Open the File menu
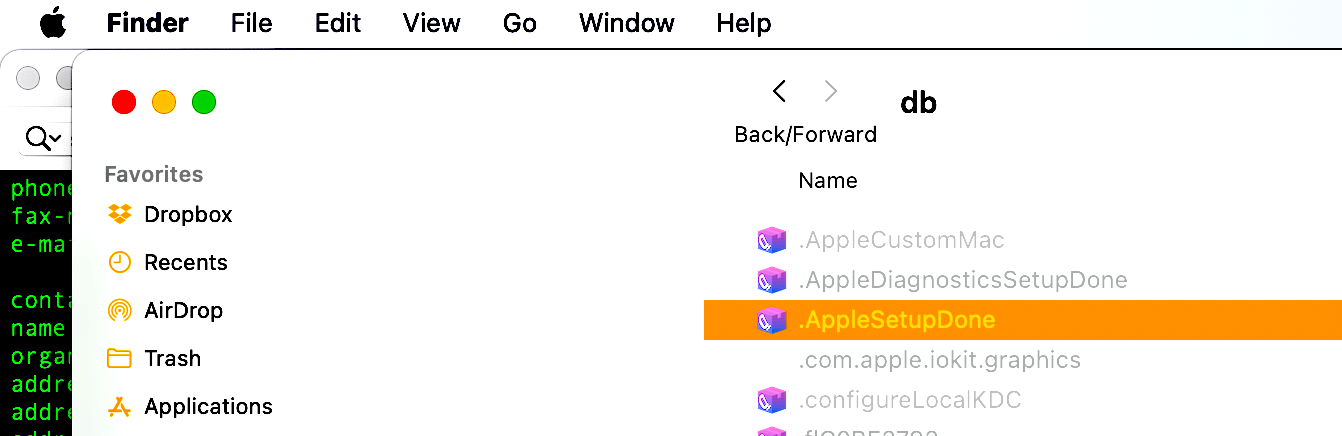Viewport: 1342px width, 436px height. pos(251,23)
